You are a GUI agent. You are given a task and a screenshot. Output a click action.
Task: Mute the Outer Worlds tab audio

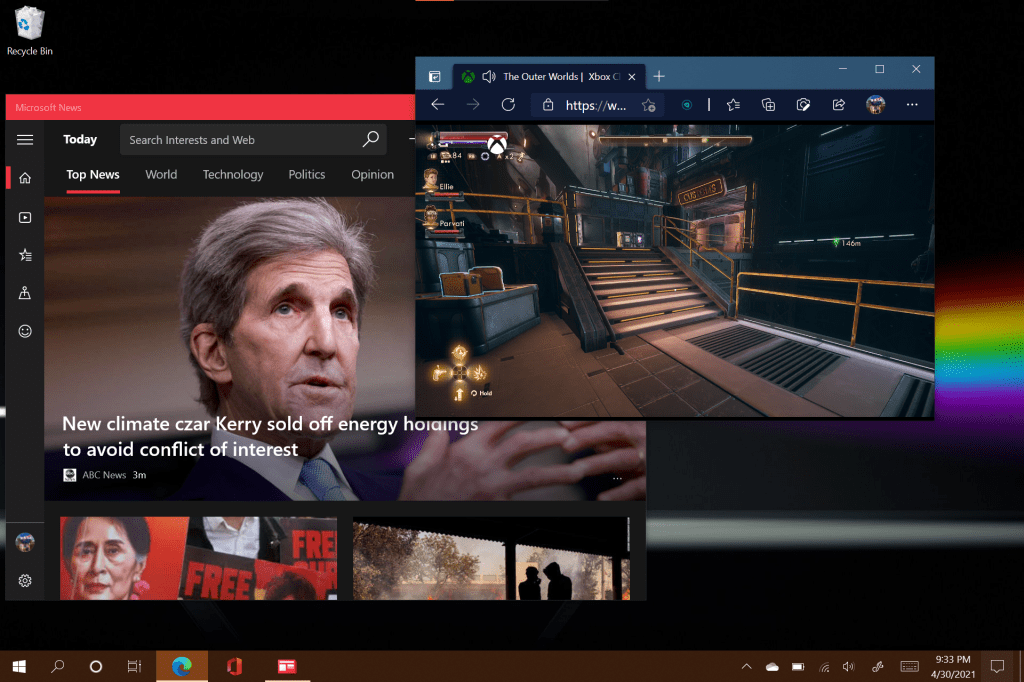pos(489,76)
